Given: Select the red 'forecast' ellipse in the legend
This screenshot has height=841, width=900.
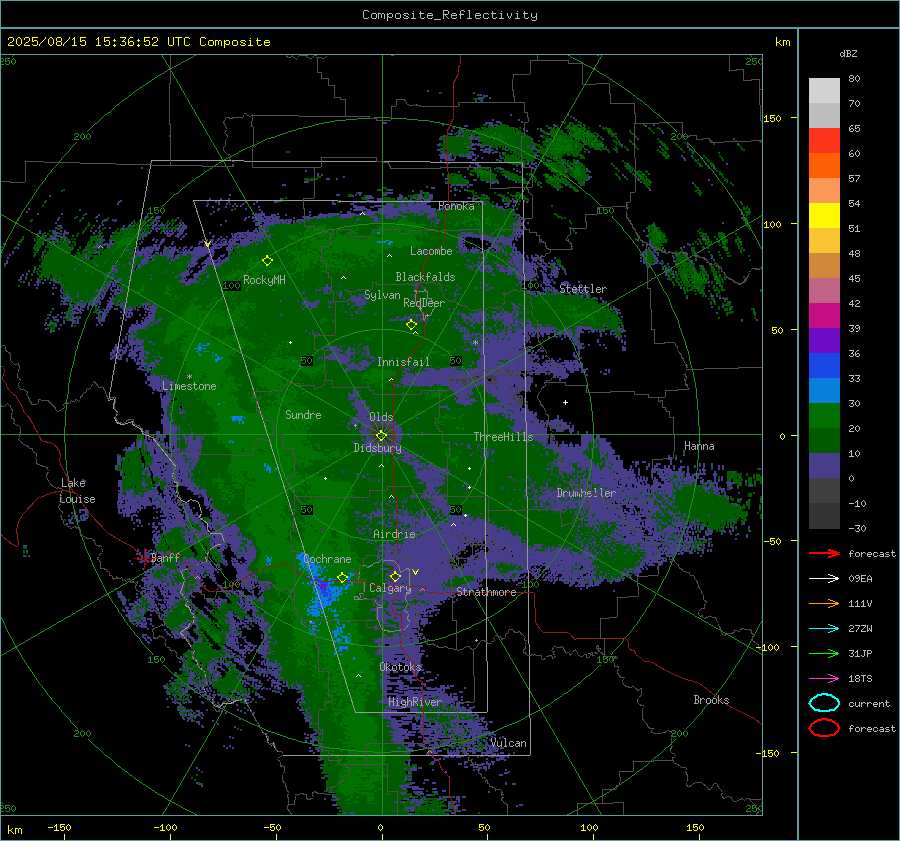Looking at the screenshot, I should pos(824,728).
